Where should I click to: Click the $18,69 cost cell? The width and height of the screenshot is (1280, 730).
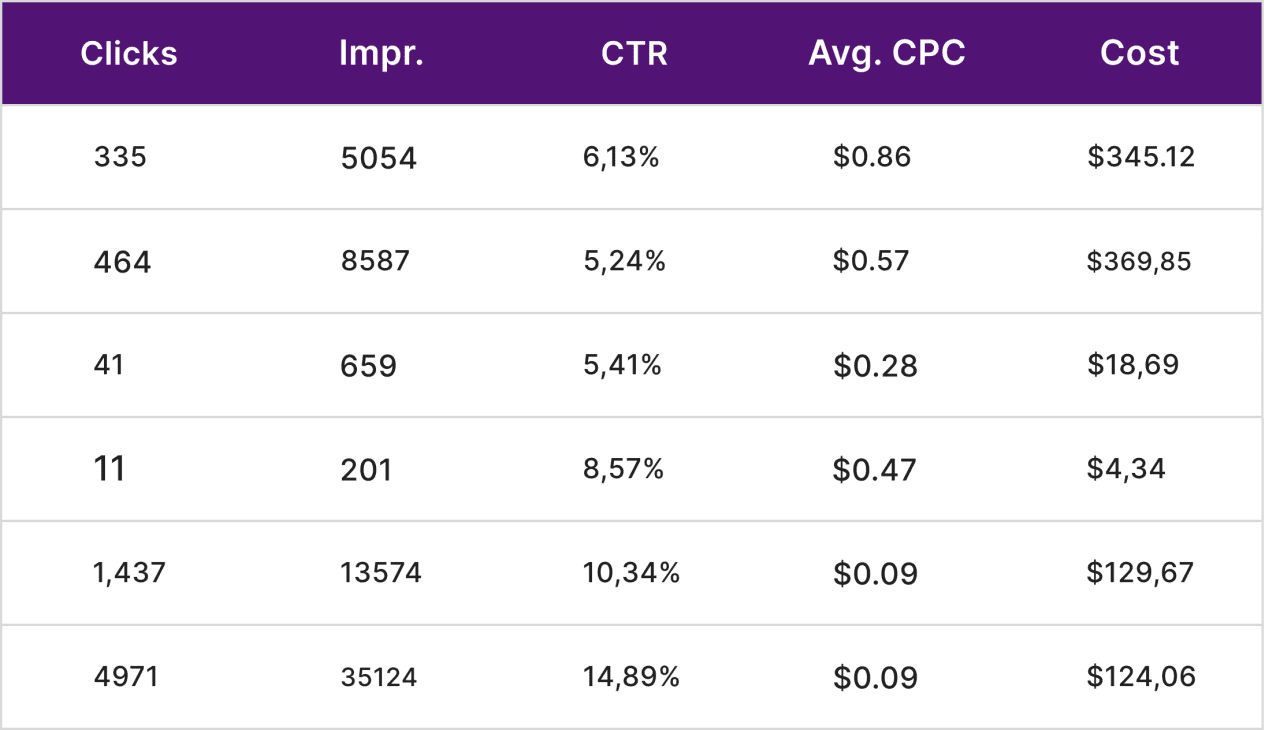coord(1133,365)
